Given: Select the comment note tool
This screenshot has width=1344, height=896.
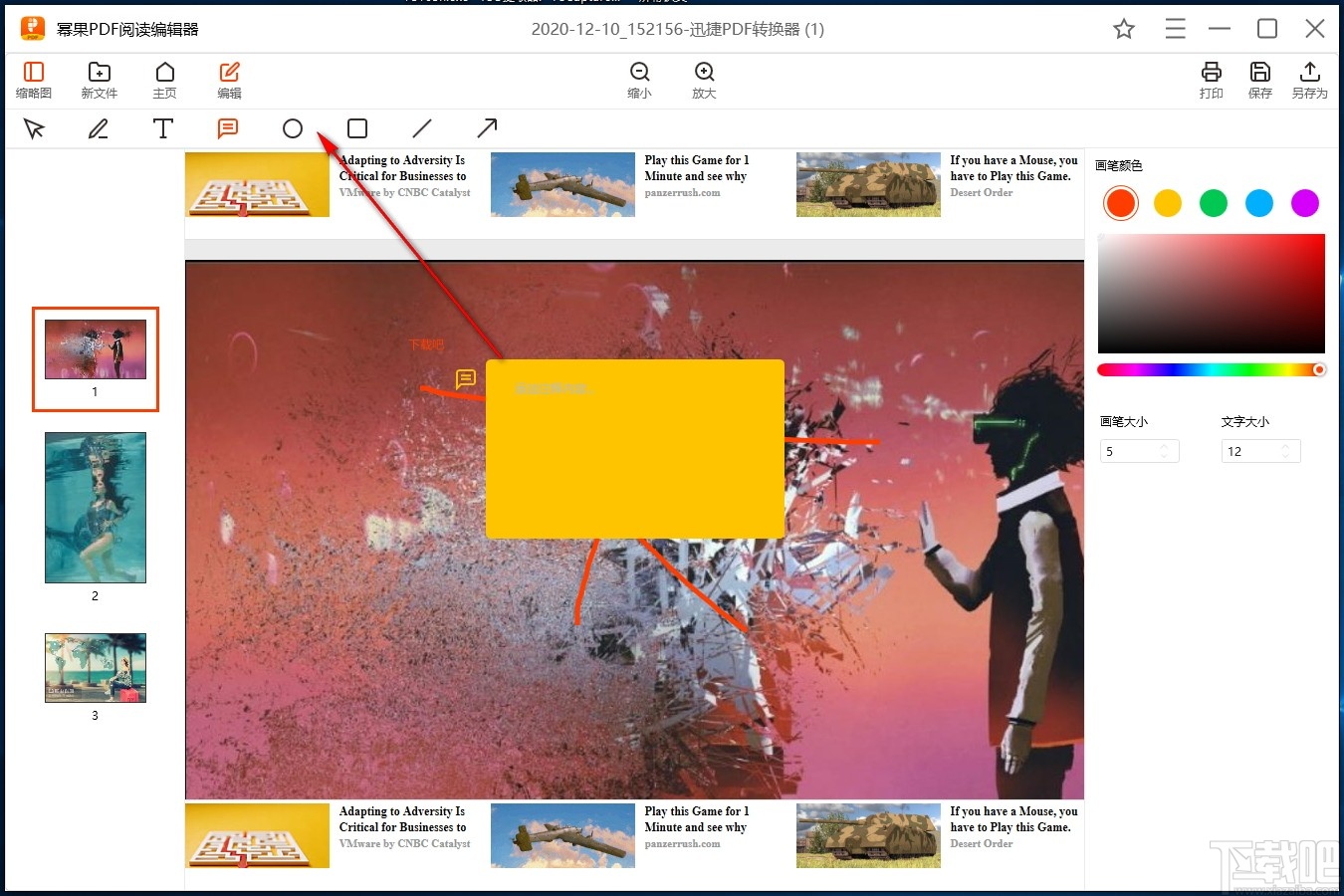Looking at the screenshot, I should point(228,128).
